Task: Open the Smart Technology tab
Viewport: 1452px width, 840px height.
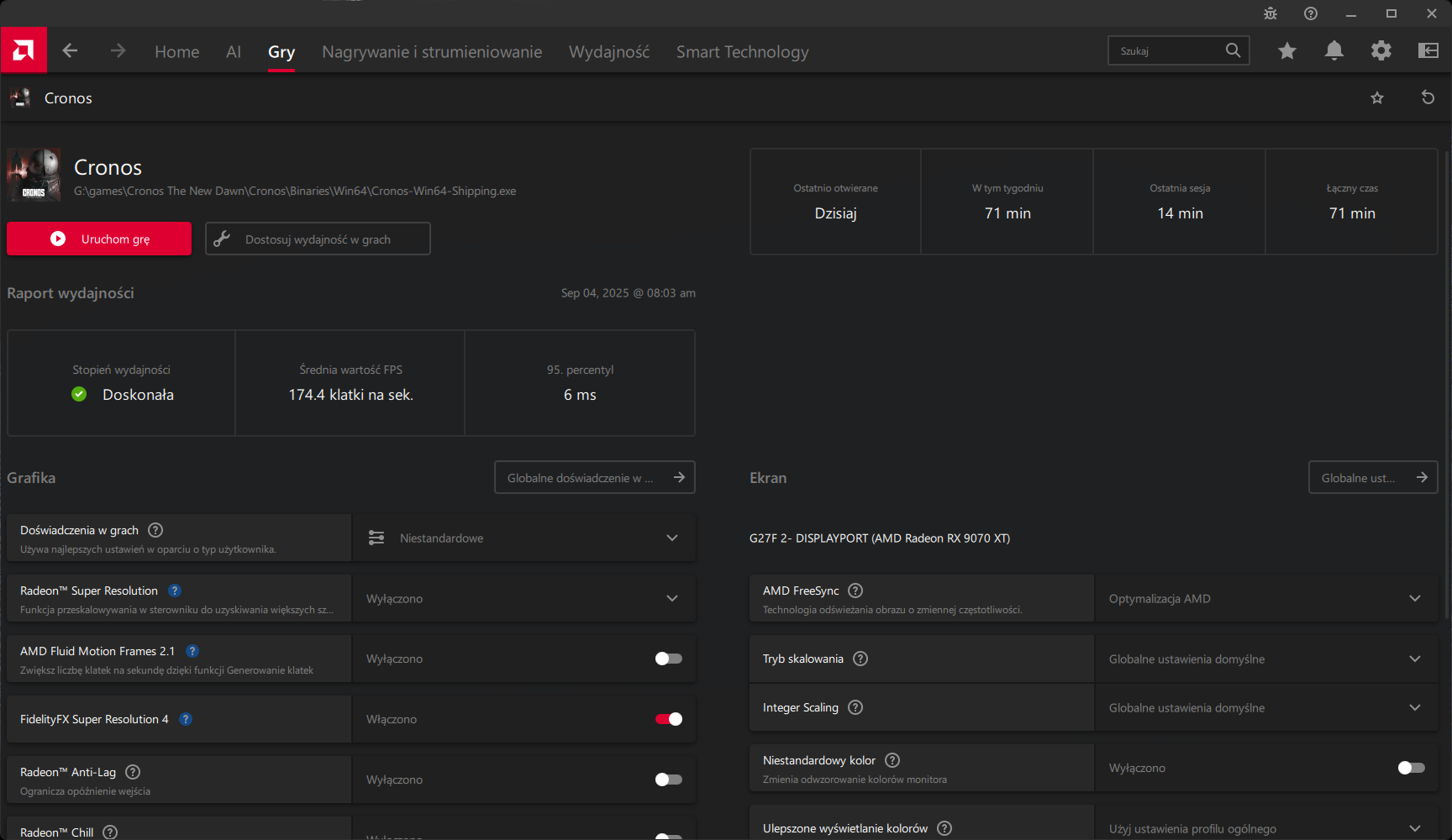Action: (742, 51)
